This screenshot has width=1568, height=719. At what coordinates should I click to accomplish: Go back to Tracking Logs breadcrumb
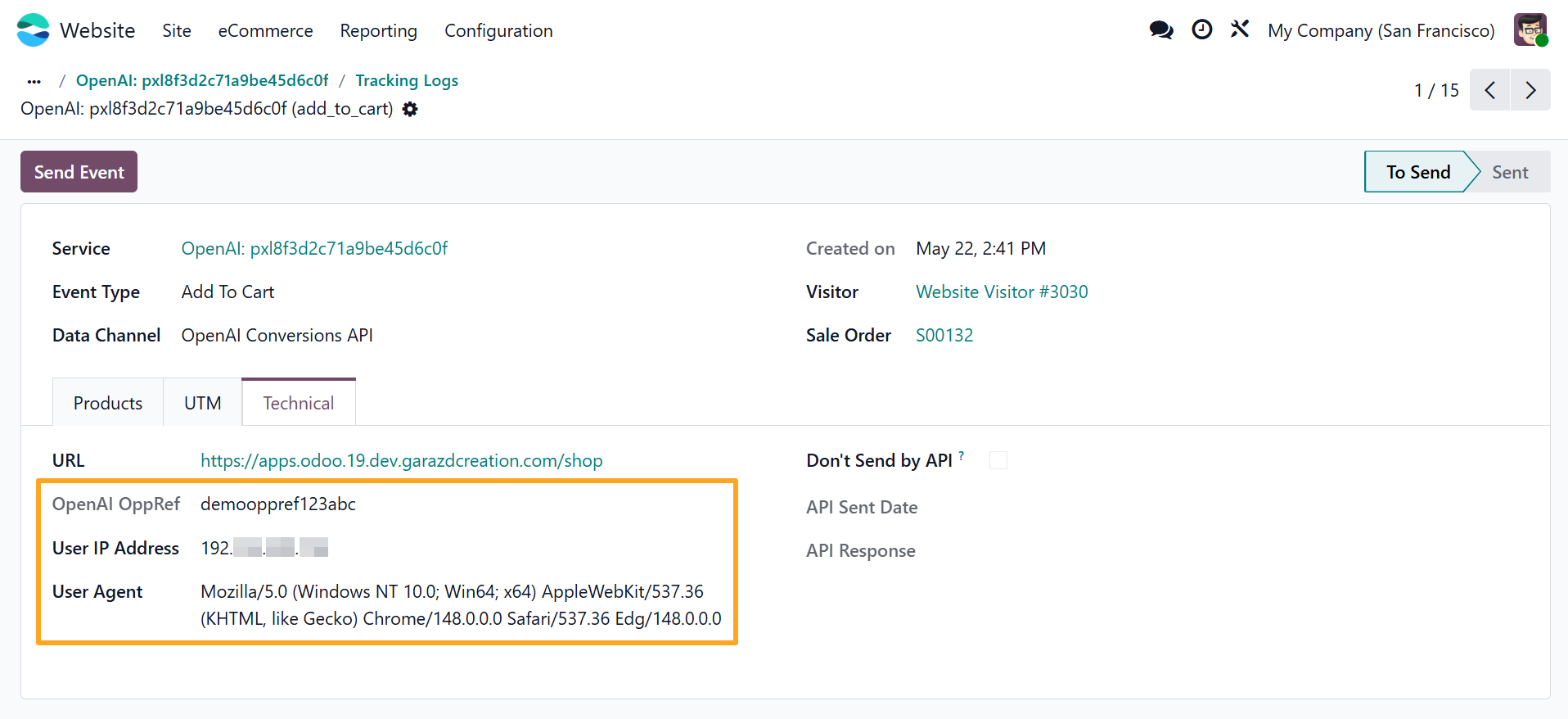[407, 80]
